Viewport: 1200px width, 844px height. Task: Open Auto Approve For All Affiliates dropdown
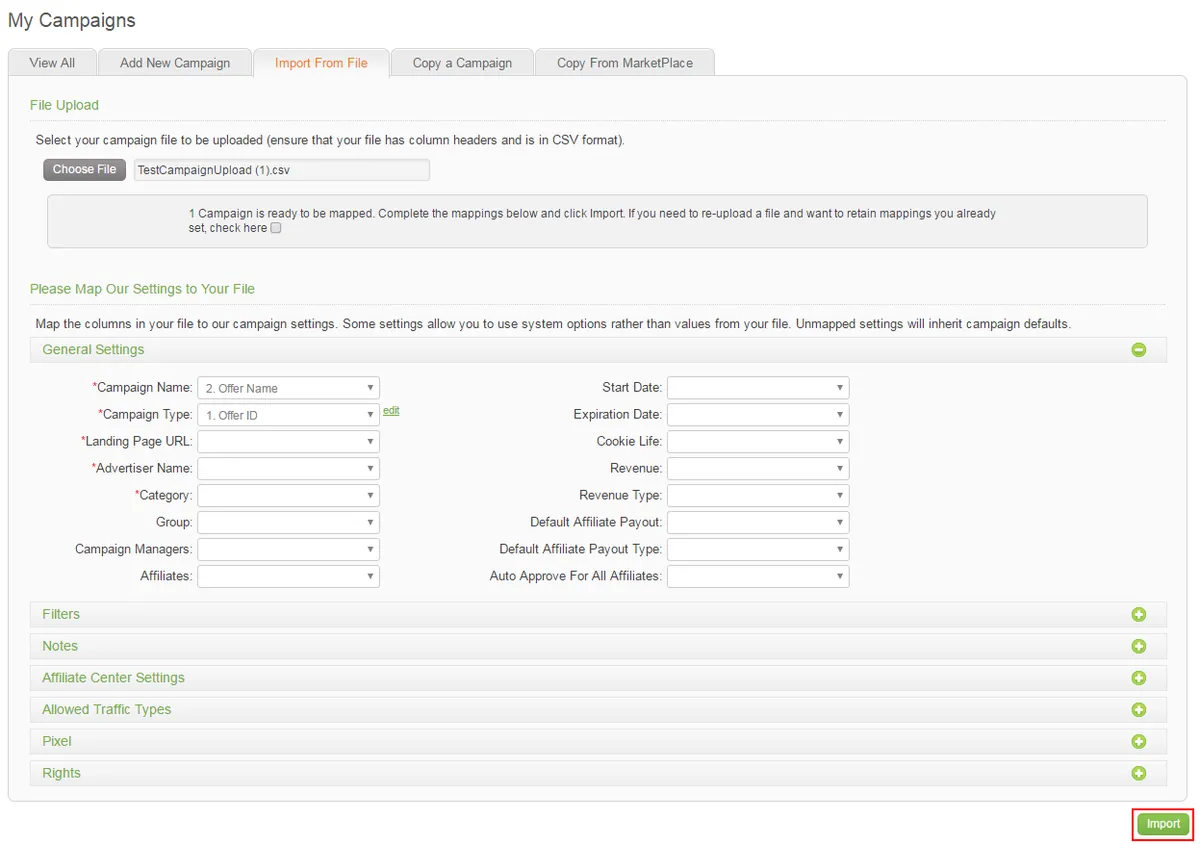tap(758, 576)
